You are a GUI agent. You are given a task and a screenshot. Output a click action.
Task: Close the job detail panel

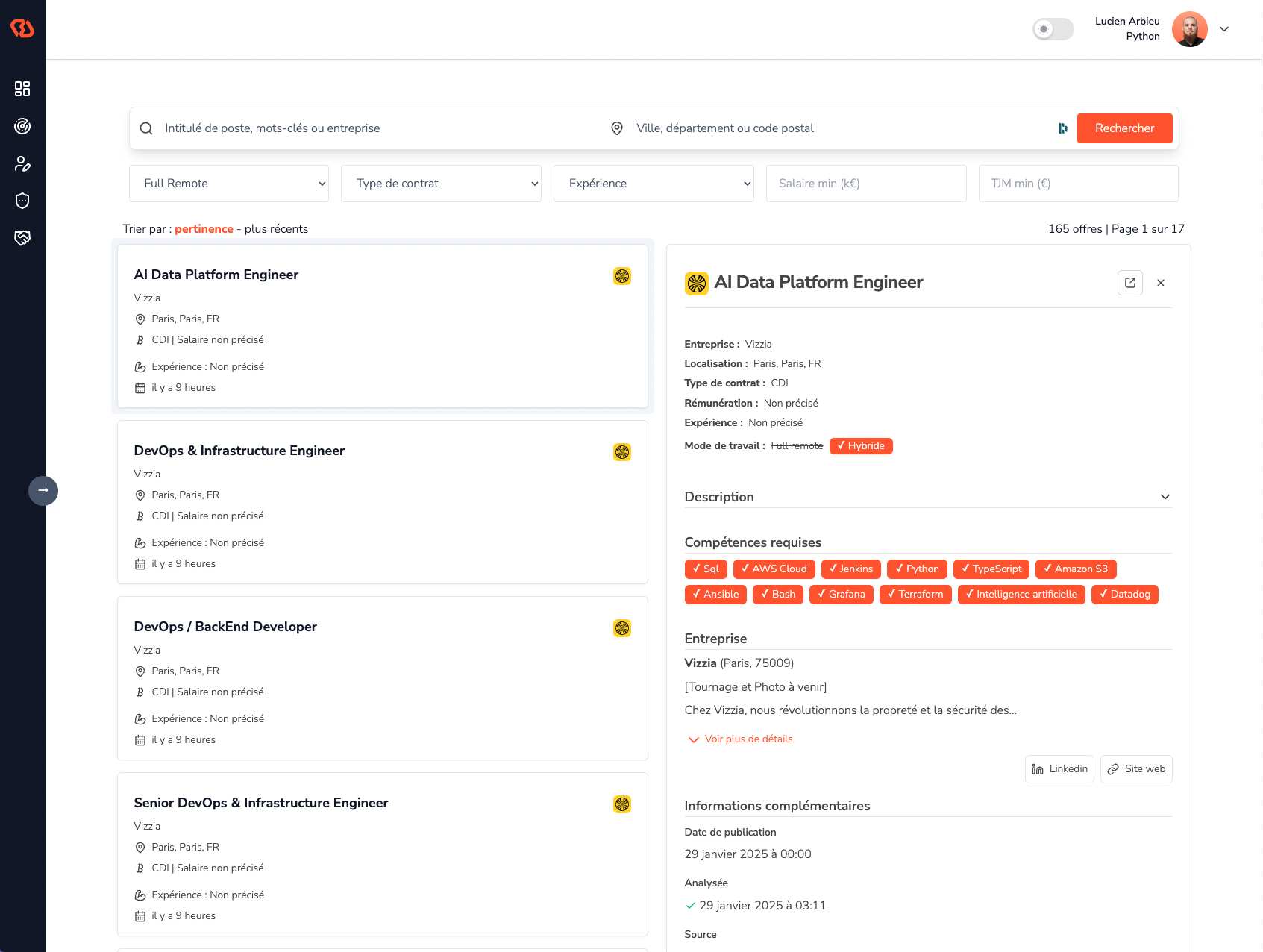[x=1161, y=283]
